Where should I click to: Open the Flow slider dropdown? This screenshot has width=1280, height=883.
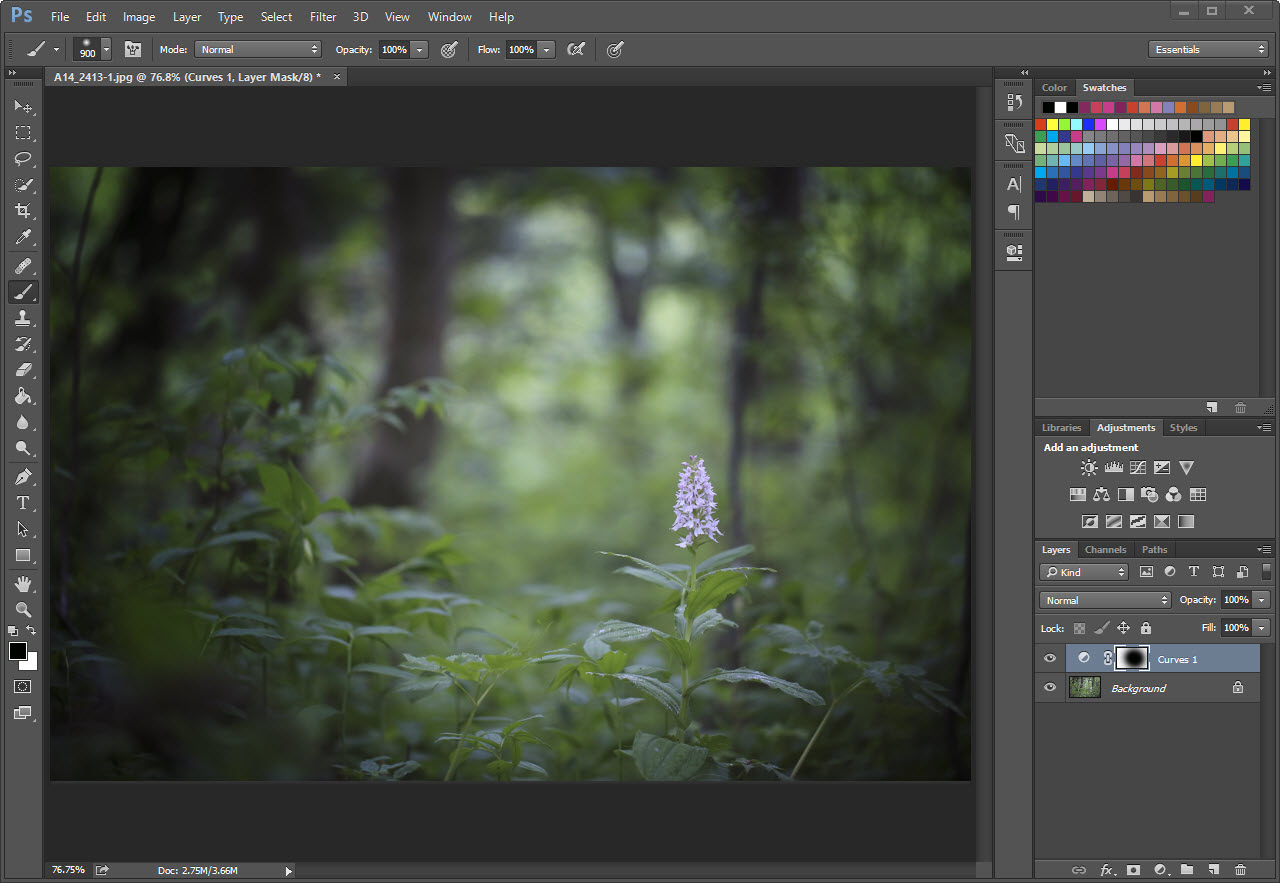click(x=547, y=49)
